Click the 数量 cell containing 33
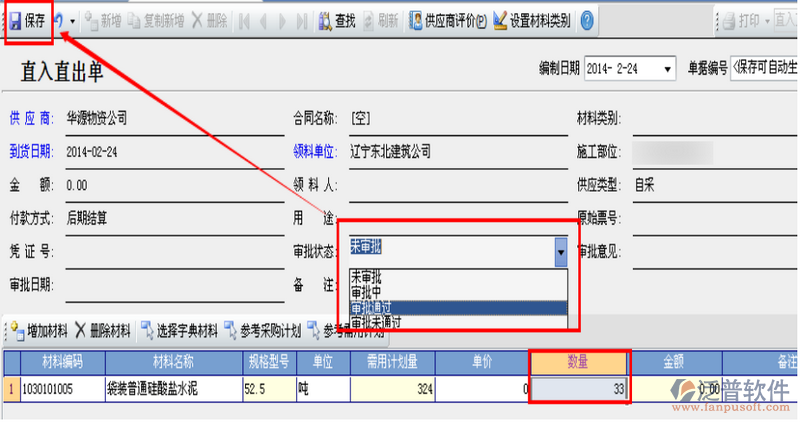The image size is (800, 423). (x=579, y=389)
